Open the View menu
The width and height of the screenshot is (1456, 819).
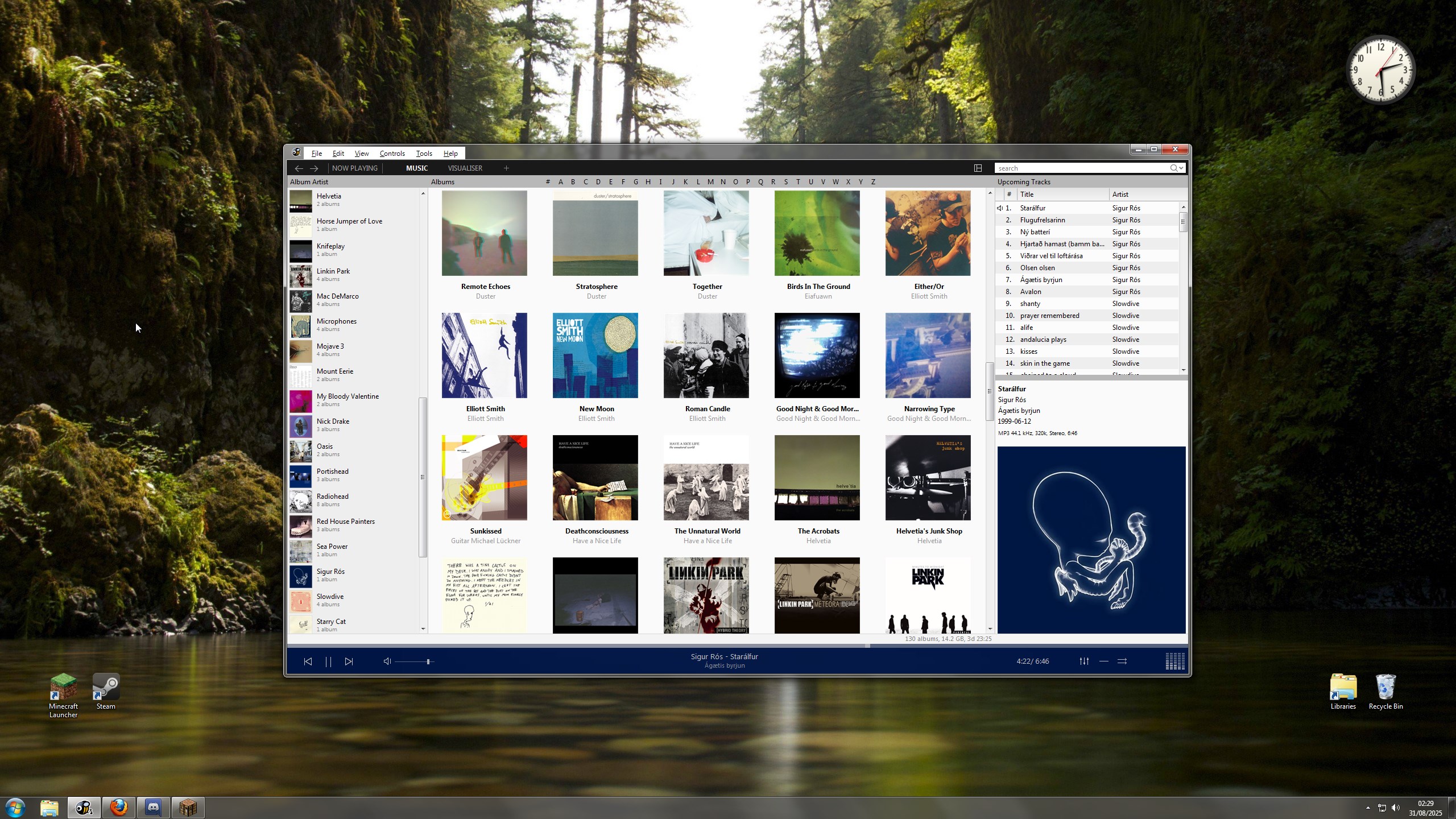point(362,154)
